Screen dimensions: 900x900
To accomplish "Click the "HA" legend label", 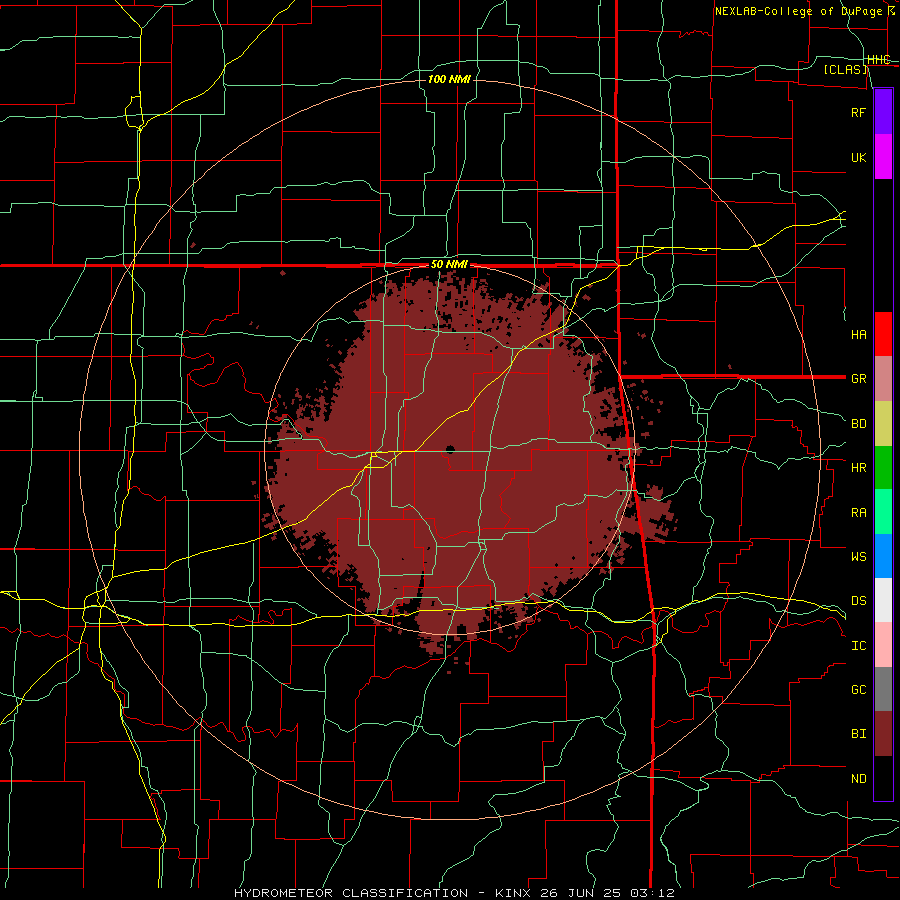I will [x=858, y=334].
